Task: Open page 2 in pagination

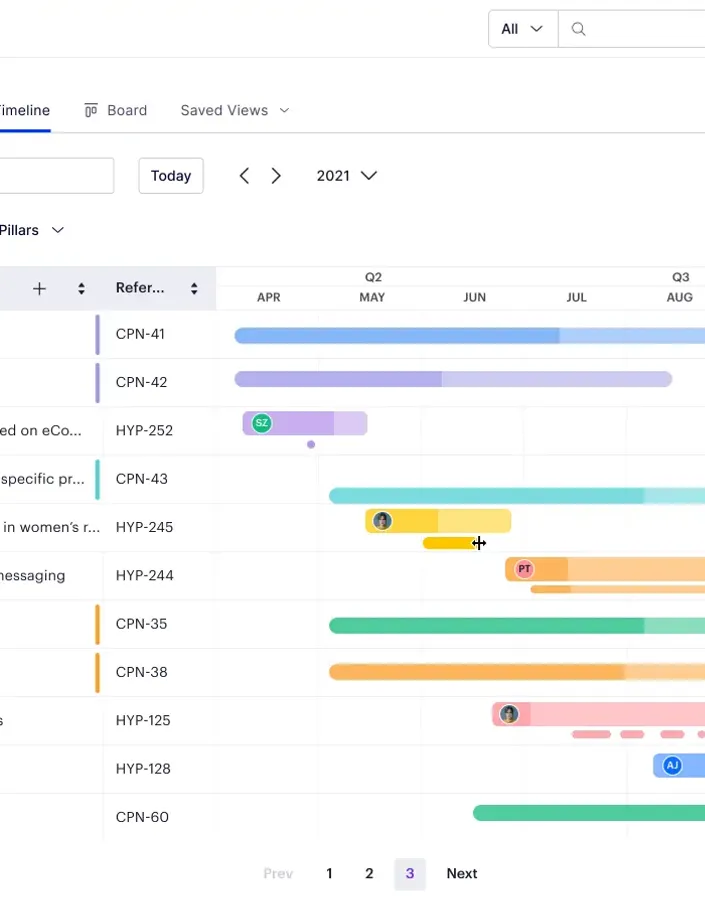Action: 369,873
